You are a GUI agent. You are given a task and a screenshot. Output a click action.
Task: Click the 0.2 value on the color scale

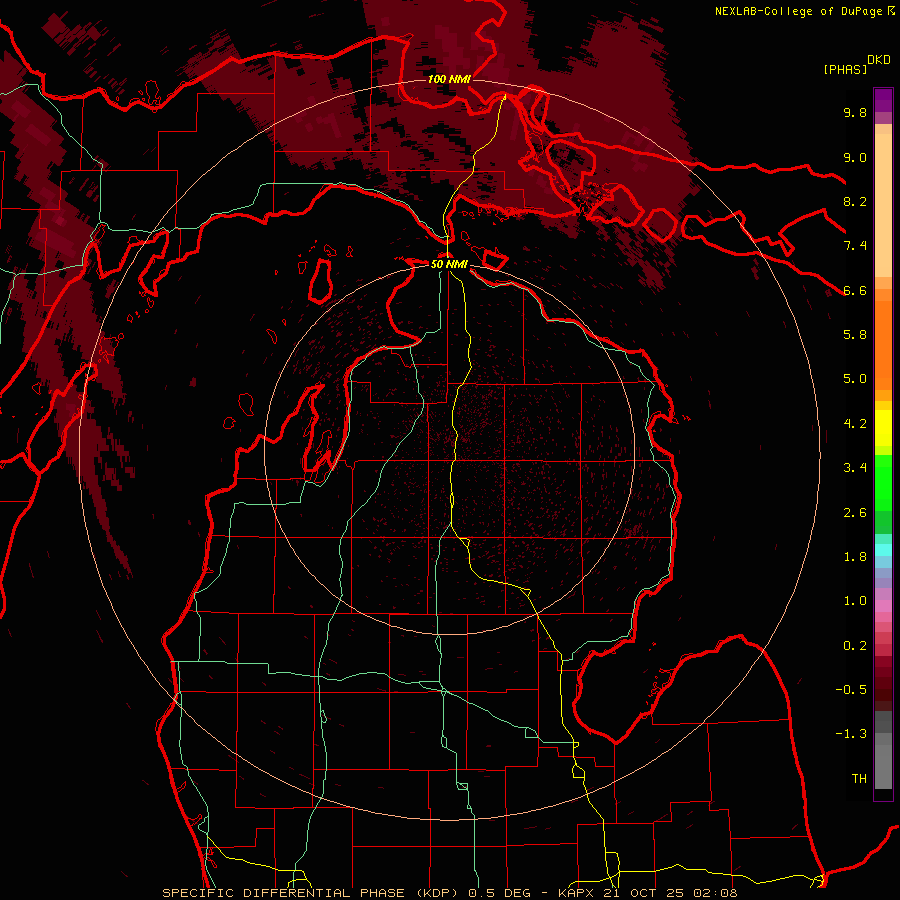click(855, 646)
